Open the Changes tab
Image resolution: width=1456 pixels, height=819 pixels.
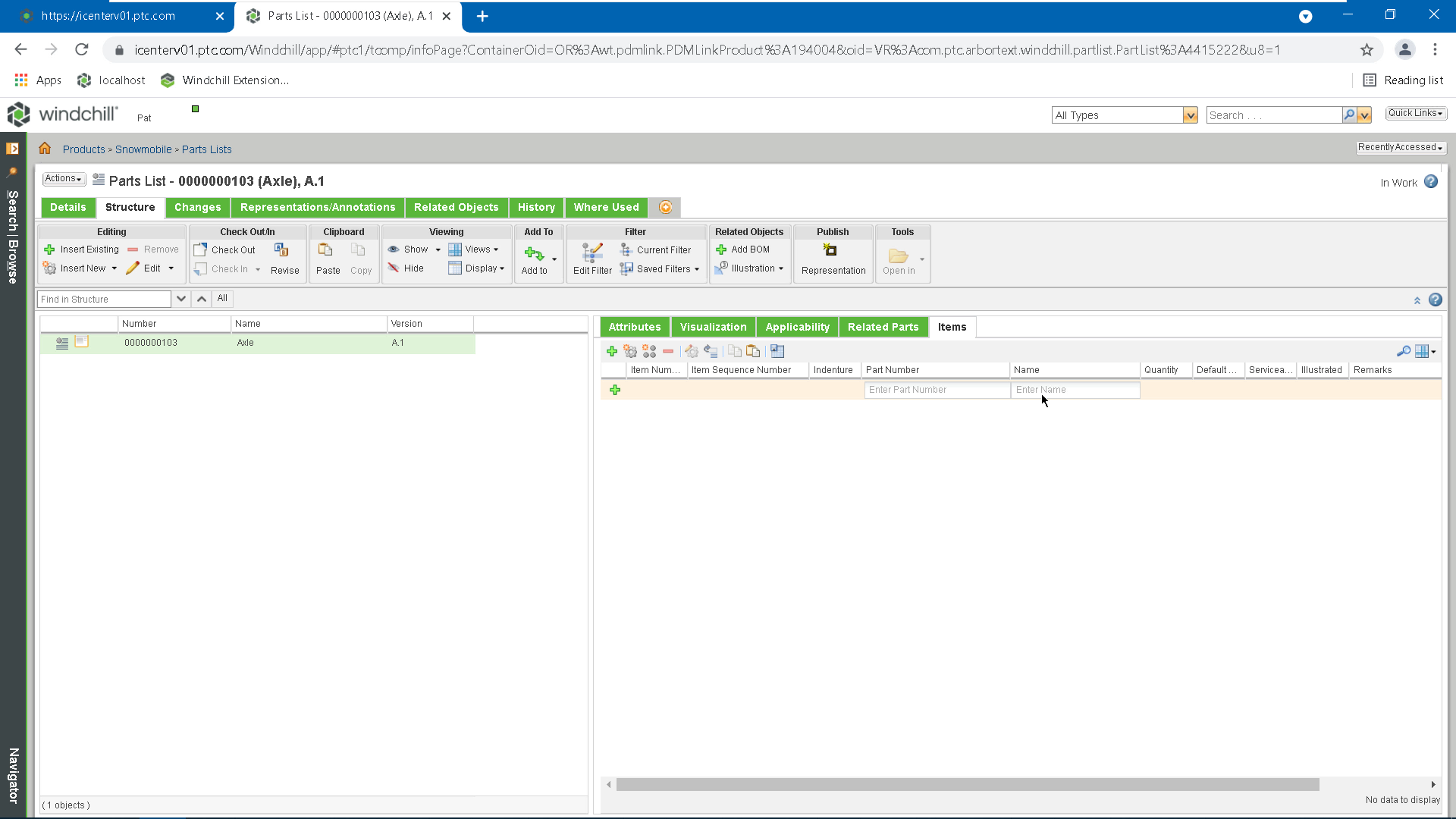coord(198,207)
